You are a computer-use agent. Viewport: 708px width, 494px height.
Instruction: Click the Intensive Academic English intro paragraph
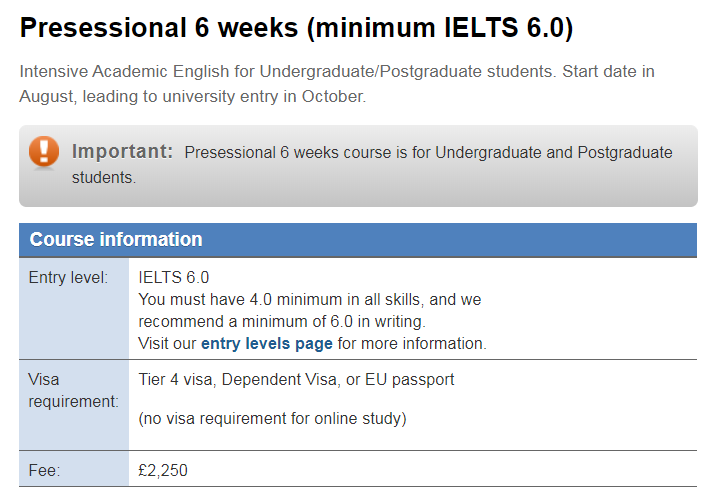click(x=337, y=84)
